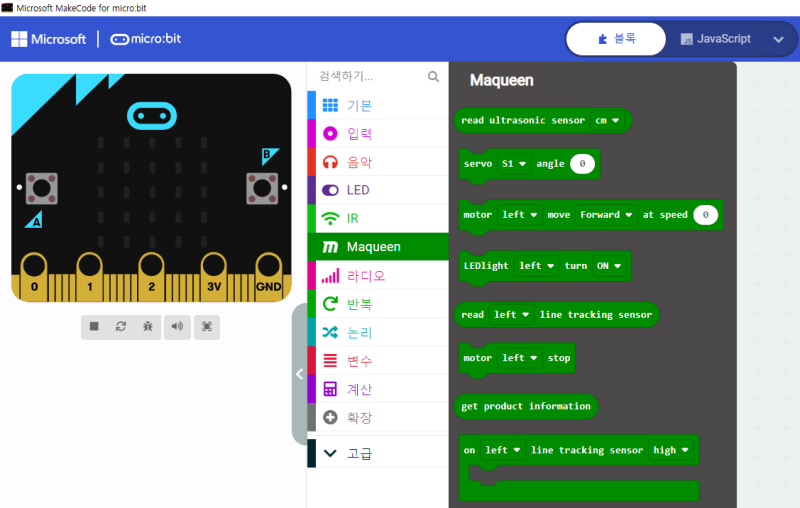This screenshot has height=508, width=800.
Task: Restart the simulator with the refresh icon
Action: pyautogui.click(x=121, y=326)
